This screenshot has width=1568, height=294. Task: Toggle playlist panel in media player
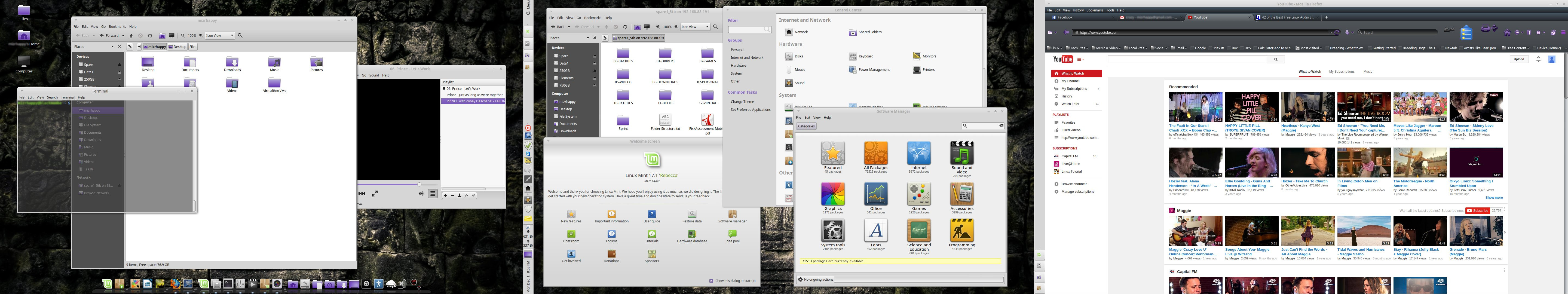[x=432, y=194]
